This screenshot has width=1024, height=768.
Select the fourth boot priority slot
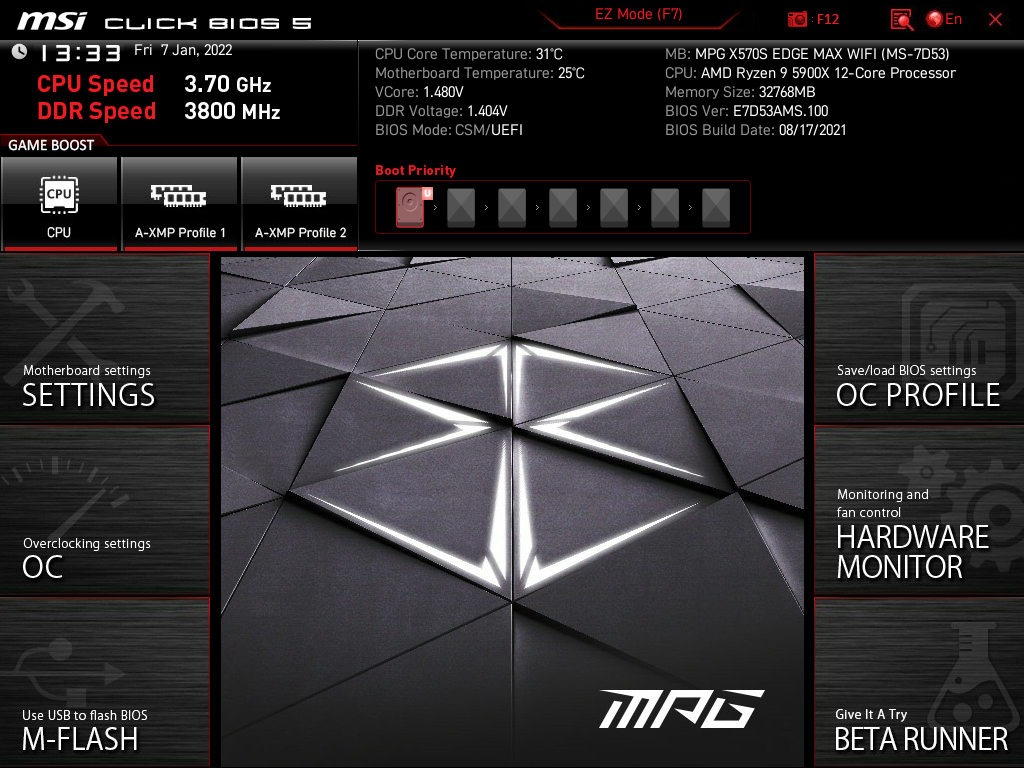563,208
